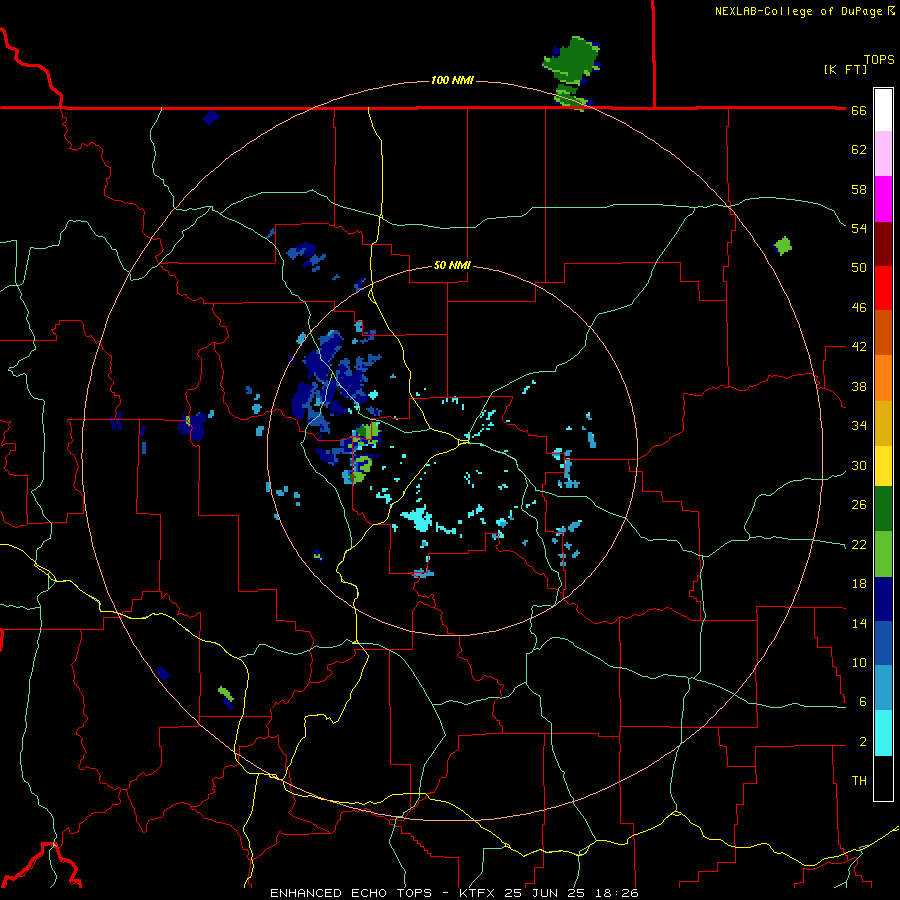This screenshot has width=900, height=900.
Task: Select the cyan legend swatch
Action: 883,733
